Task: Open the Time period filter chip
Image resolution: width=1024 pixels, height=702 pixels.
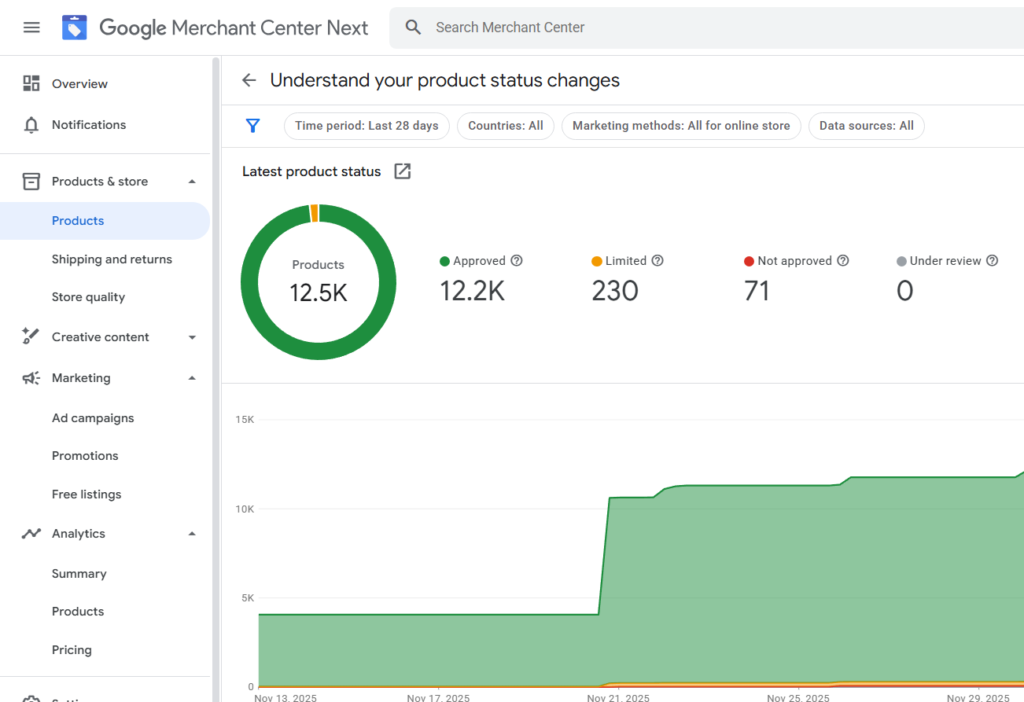Action: click(367, 126)
